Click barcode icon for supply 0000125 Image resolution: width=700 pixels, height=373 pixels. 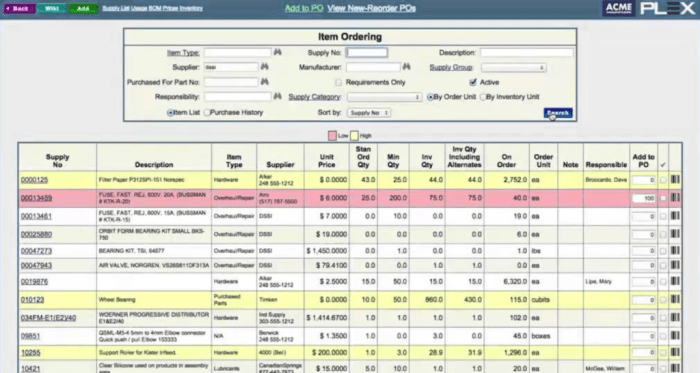[675, 179]
